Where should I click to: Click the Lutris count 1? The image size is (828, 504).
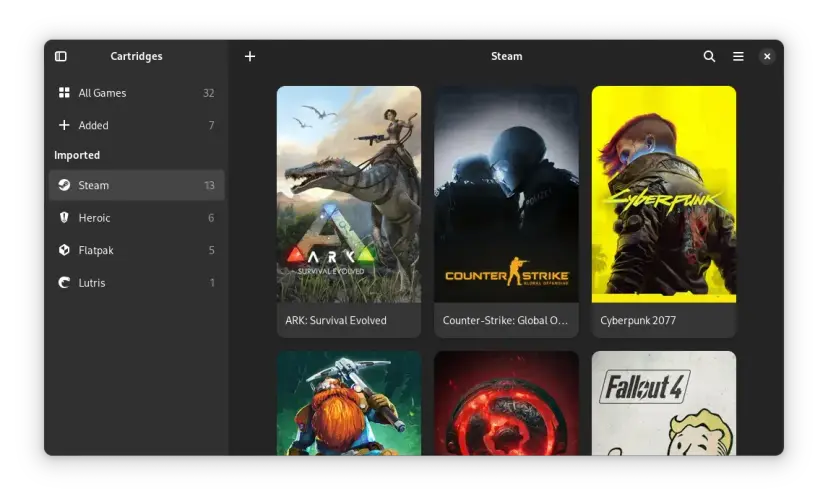coord(212,283)
